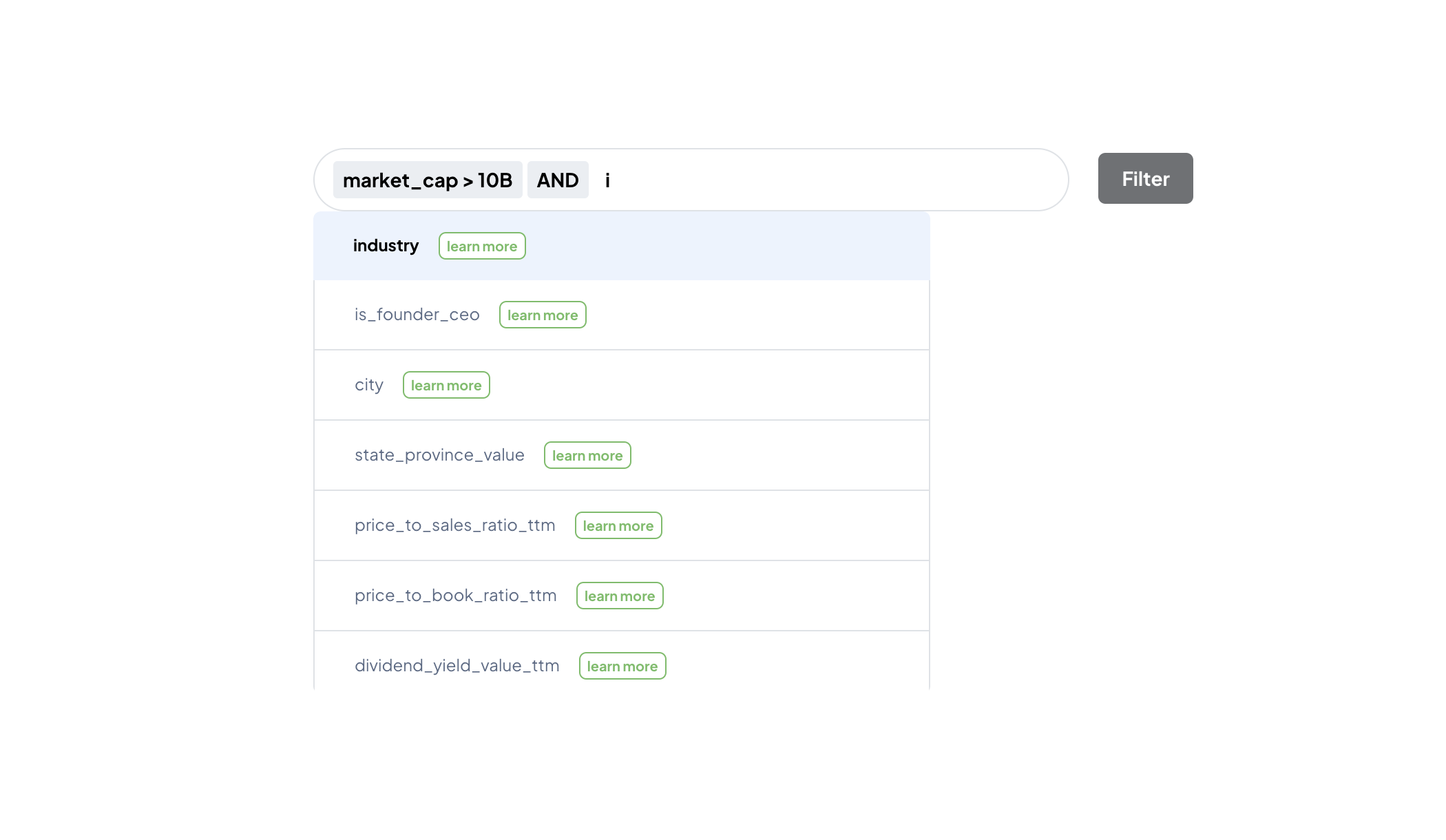
Task: Choose the price_to_book_ratio_ttm suggestion
Action: (x=622, y=596)
